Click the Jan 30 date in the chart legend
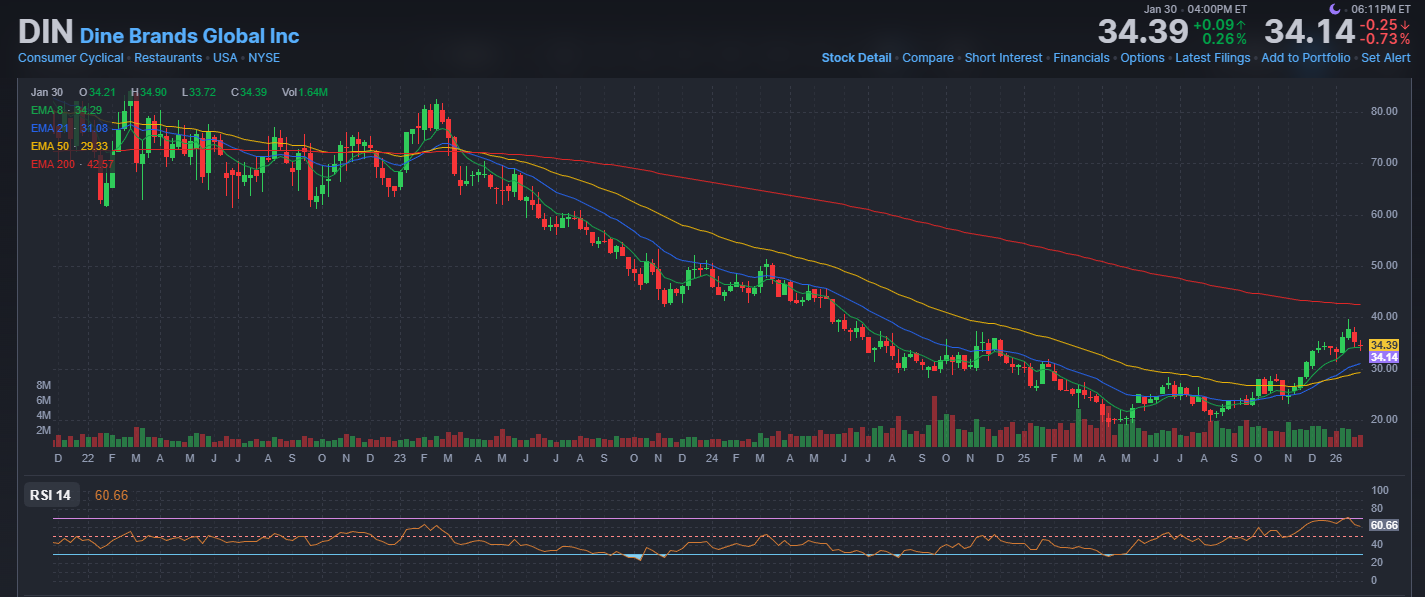 47,92
